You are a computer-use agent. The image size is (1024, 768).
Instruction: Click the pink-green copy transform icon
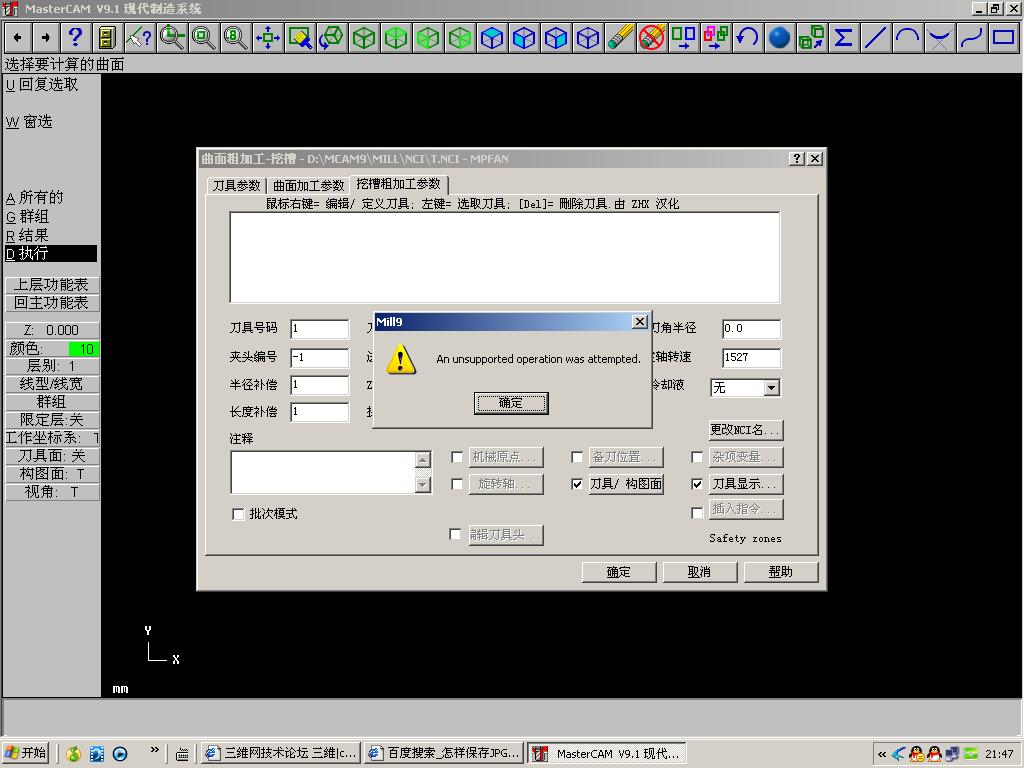click(x=716, y=38)
